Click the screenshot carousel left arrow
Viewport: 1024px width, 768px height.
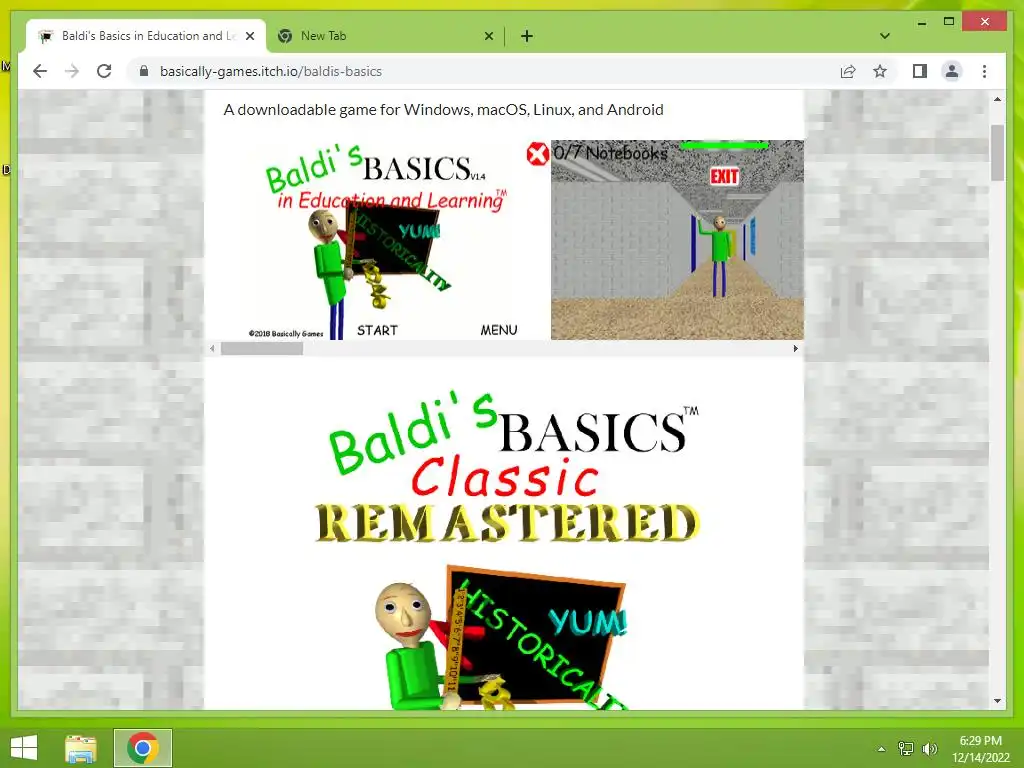tap(212, 349)
